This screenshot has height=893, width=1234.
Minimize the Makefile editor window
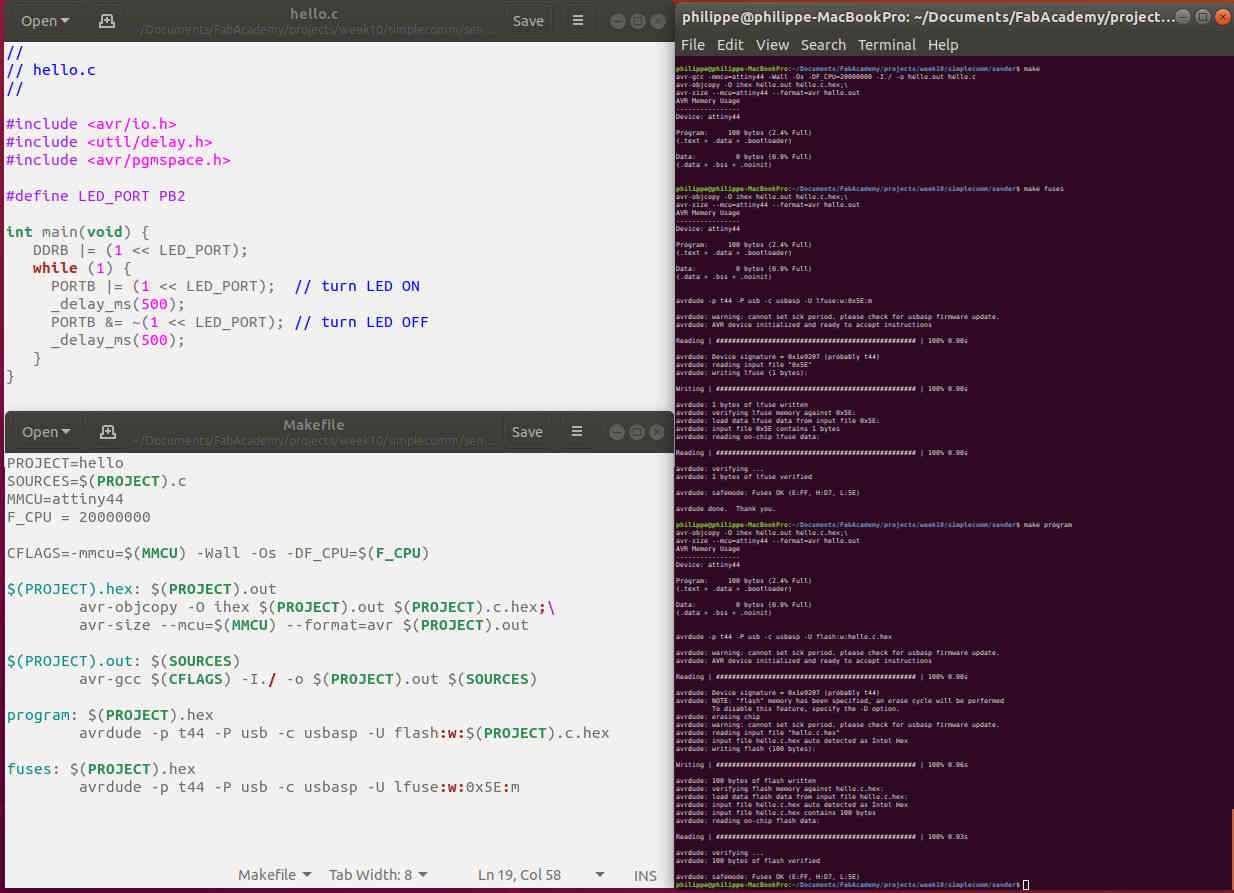pyautogui.click(x=615, y=432)
